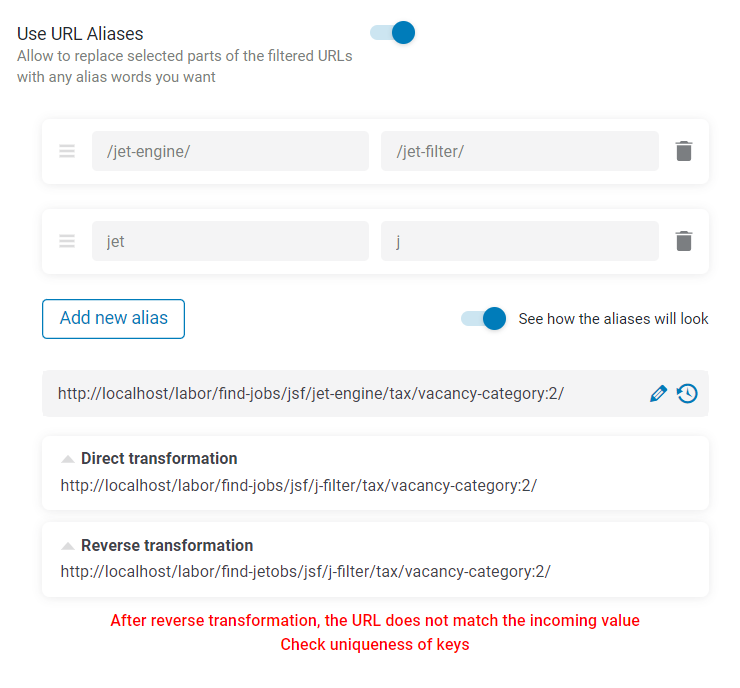Toggle See how the aliases will look

pos(484,319)
